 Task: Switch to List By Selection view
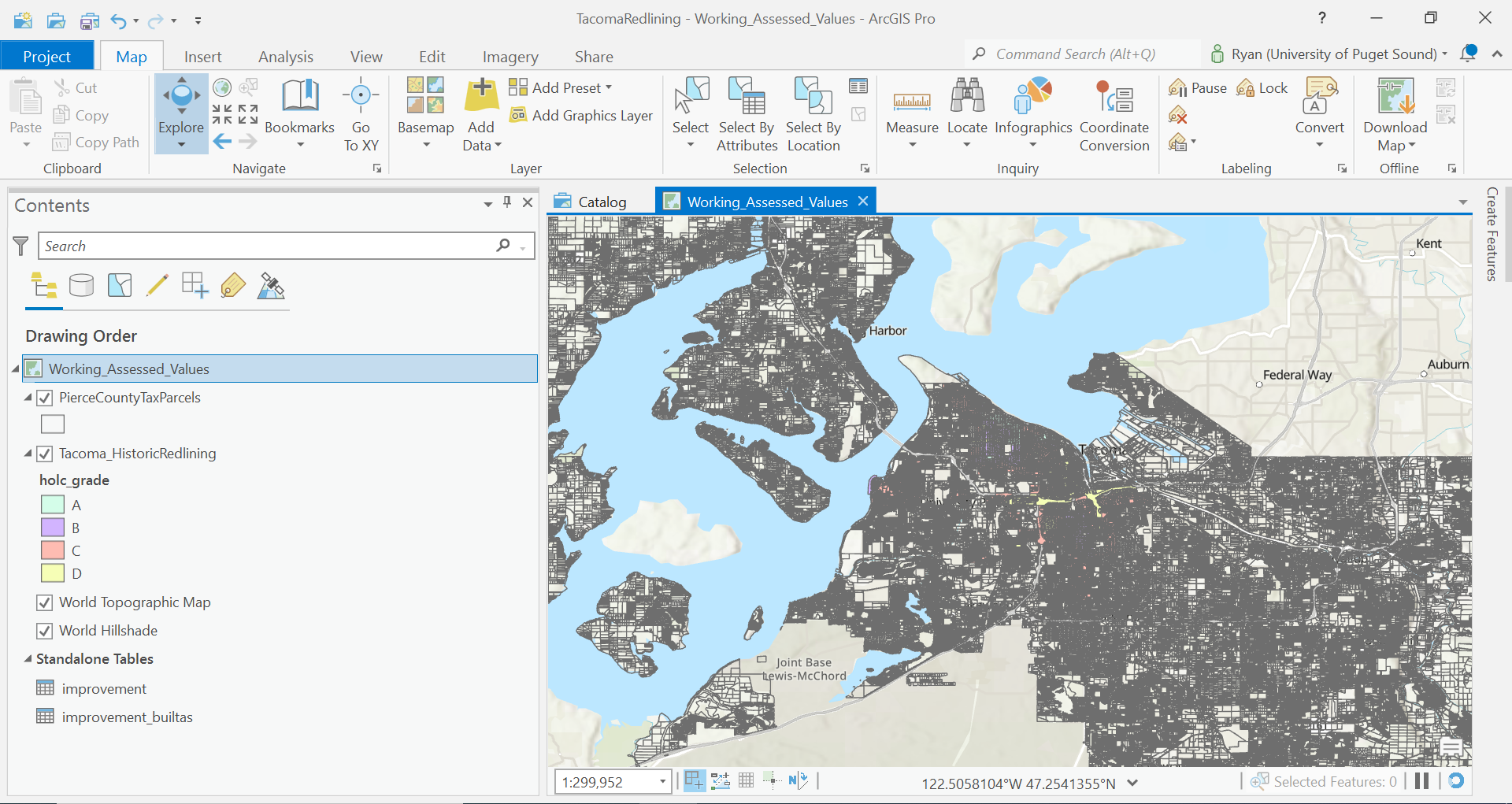tap(120, 285)
